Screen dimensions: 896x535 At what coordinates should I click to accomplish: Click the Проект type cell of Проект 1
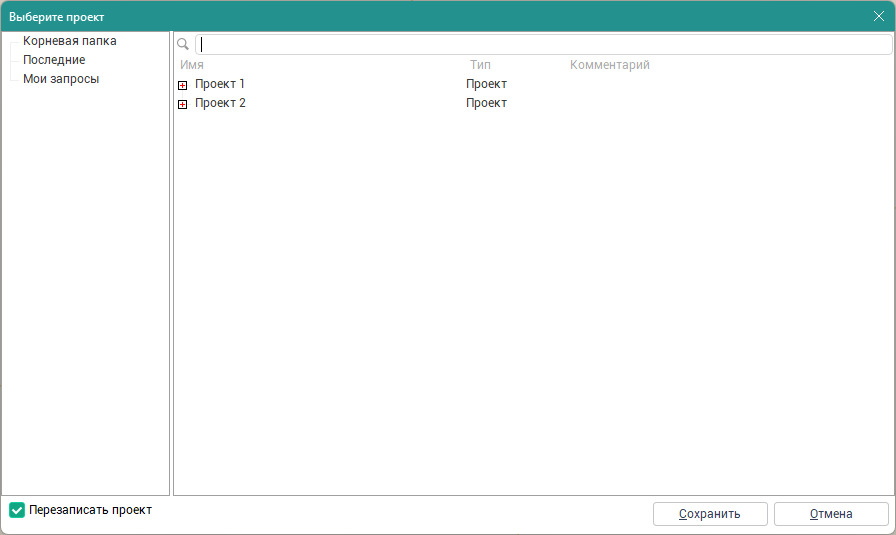486,84
